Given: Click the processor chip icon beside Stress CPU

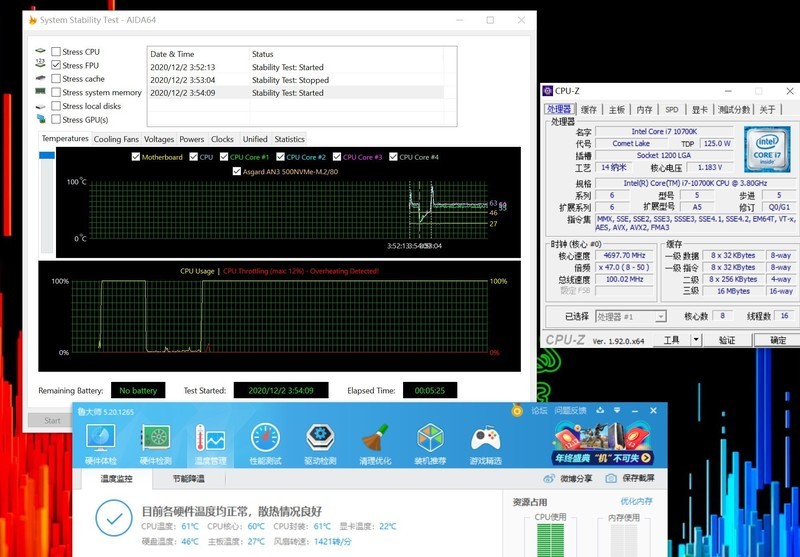Looking at the screenshot, I should click(x=41, y=51).
